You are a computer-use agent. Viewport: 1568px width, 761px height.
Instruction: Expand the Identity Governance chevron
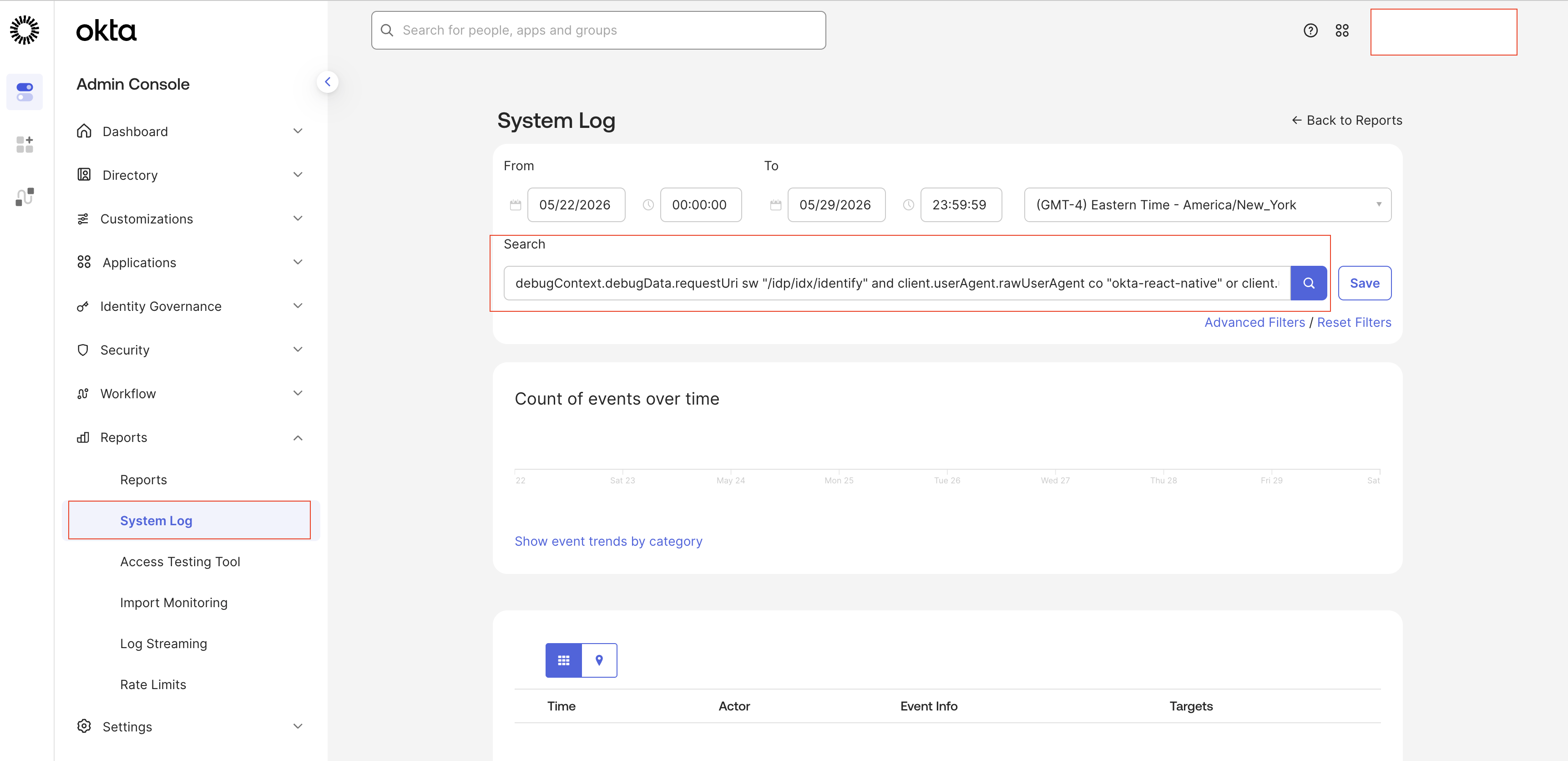(298, 305)
